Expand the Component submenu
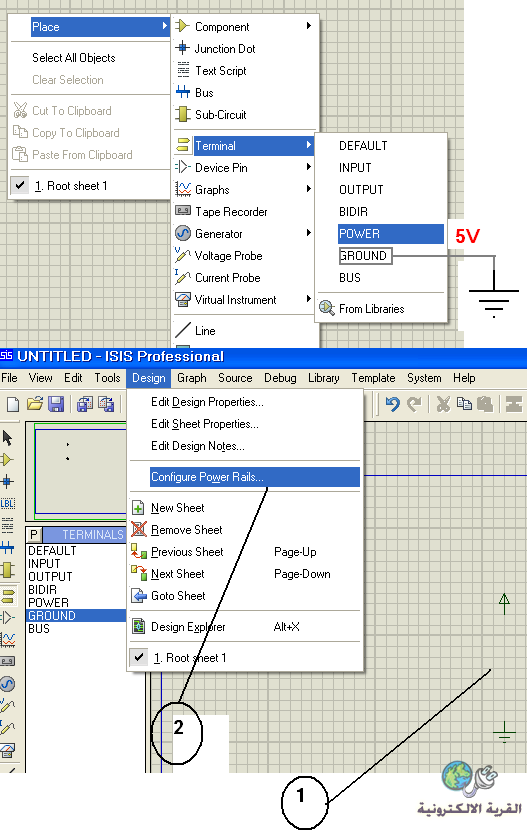The height and width of the screenshot is (831, 527). 245,26
